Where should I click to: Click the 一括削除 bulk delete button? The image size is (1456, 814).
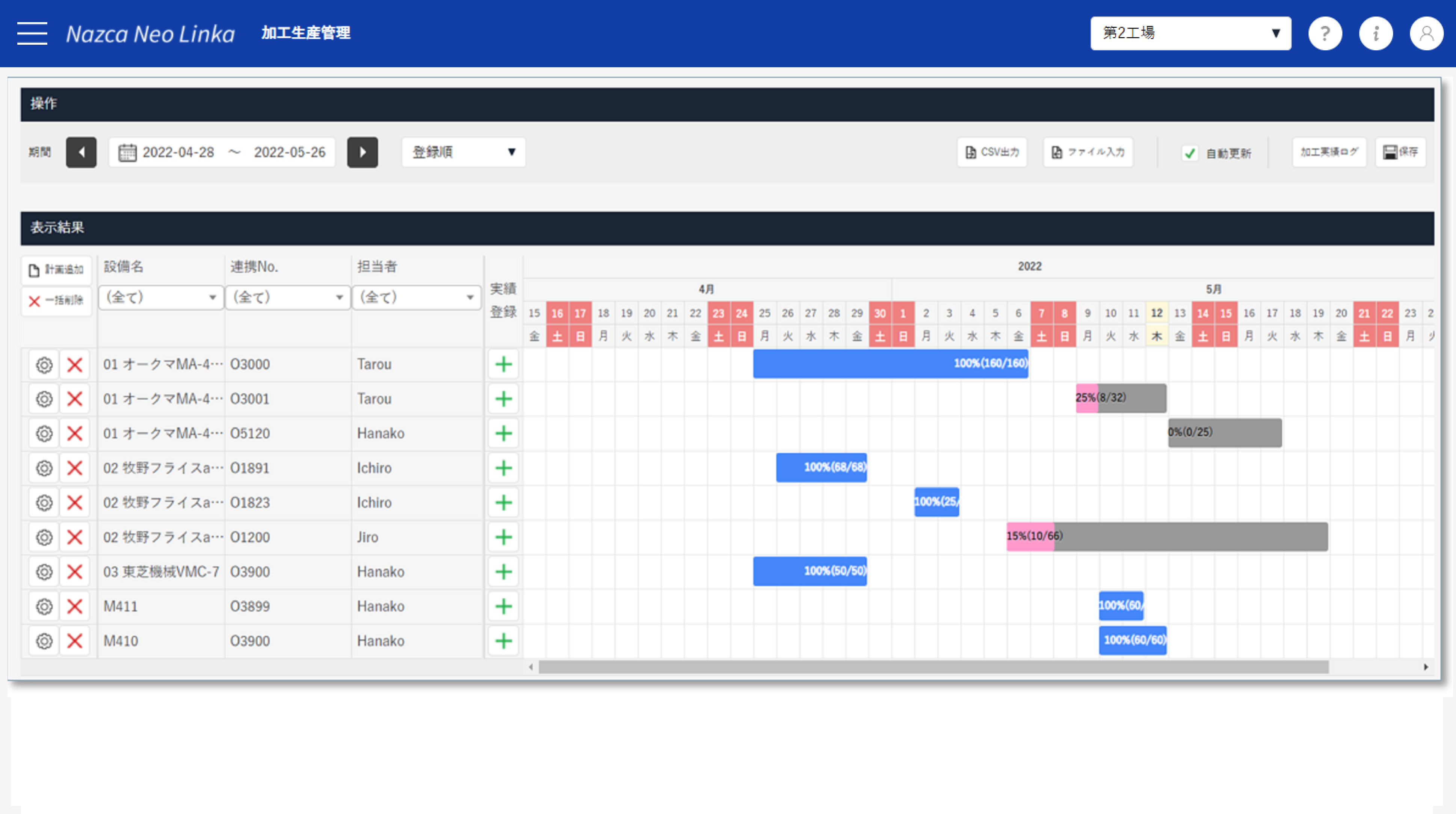coord(56,301)
